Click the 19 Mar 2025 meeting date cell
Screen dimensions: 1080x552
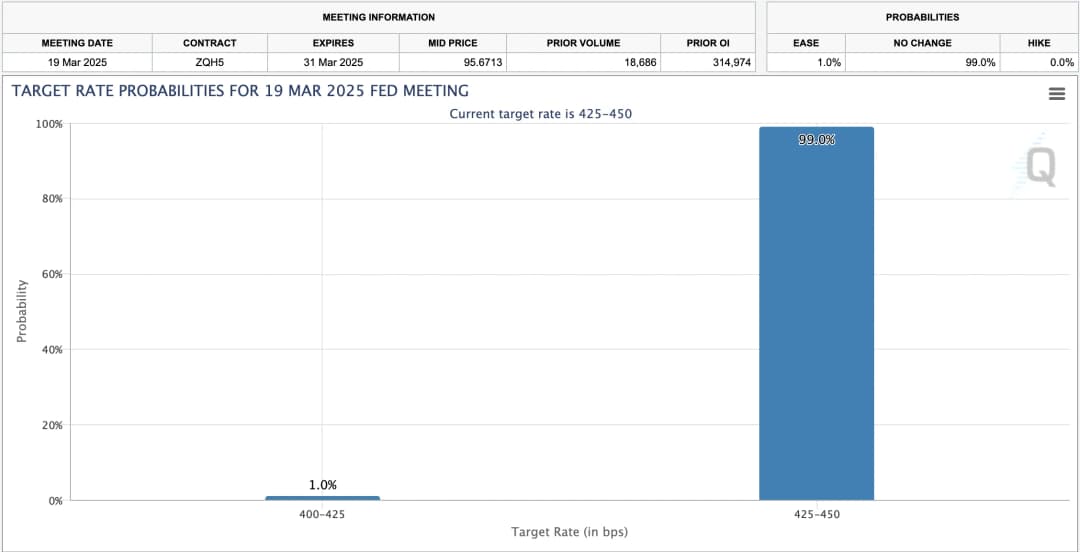(x=77, y=62)
